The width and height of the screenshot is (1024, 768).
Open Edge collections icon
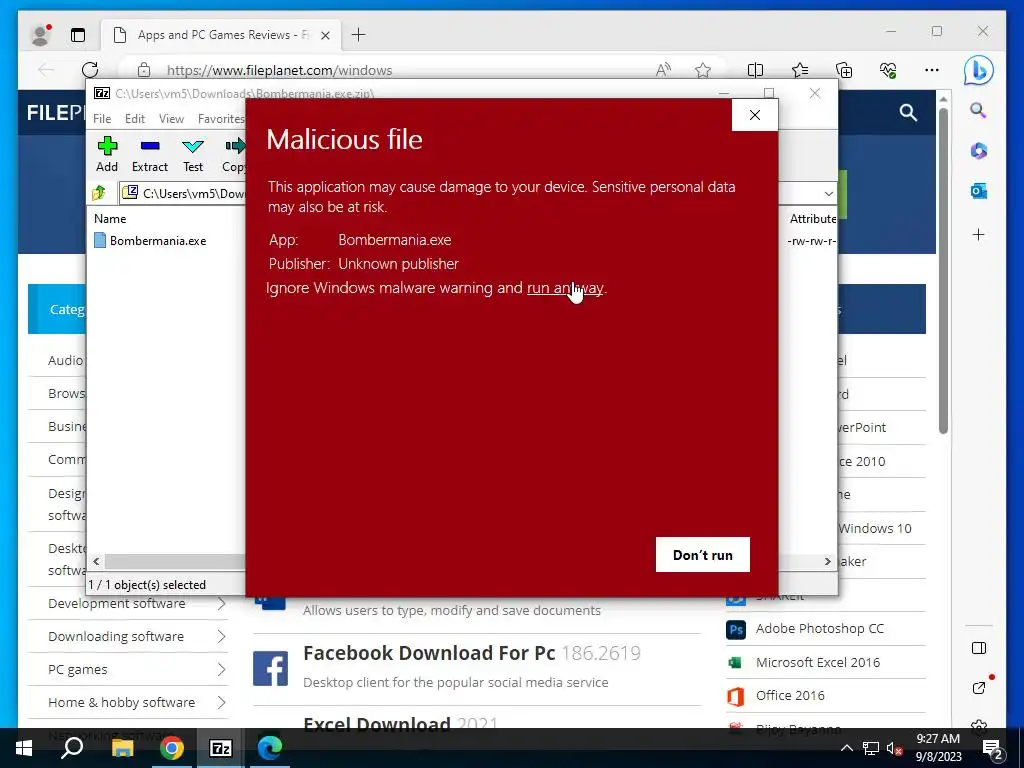click(x=844, y=70)
